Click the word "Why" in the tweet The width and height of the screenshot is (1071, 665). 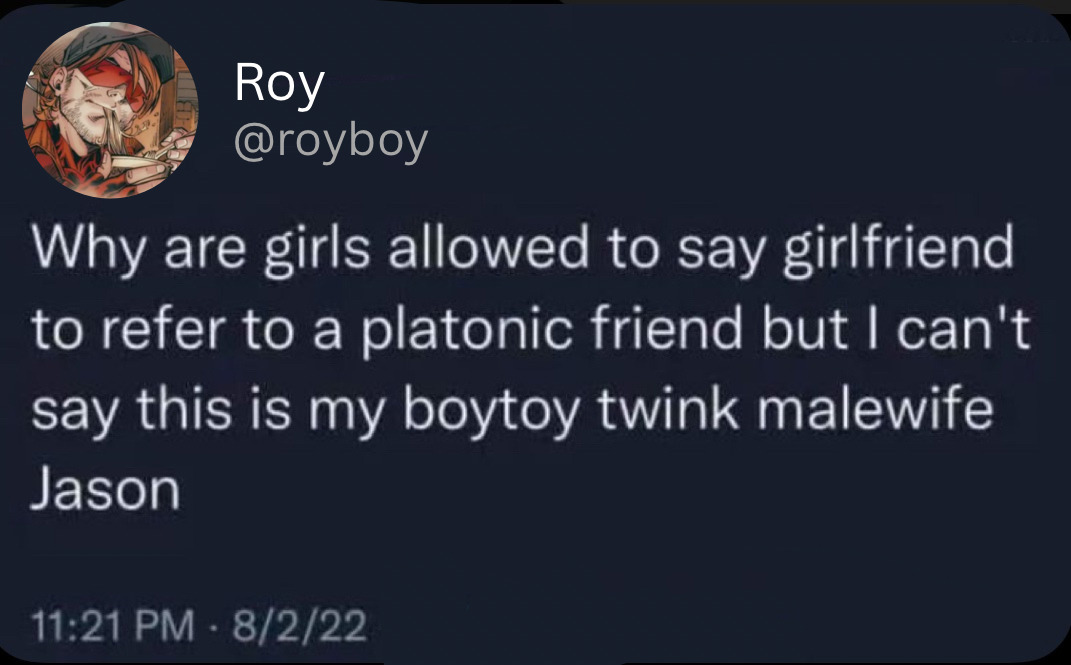[85, 249]
